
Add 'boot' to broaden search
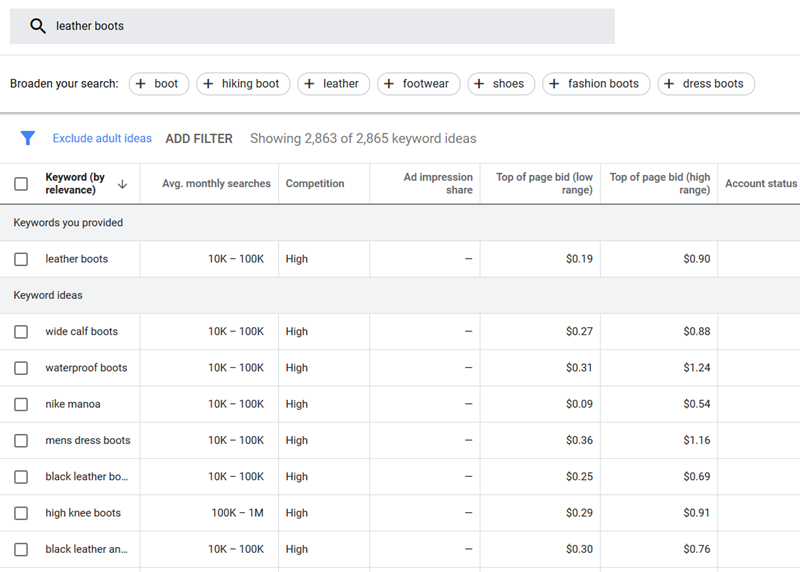pos(156,84)
